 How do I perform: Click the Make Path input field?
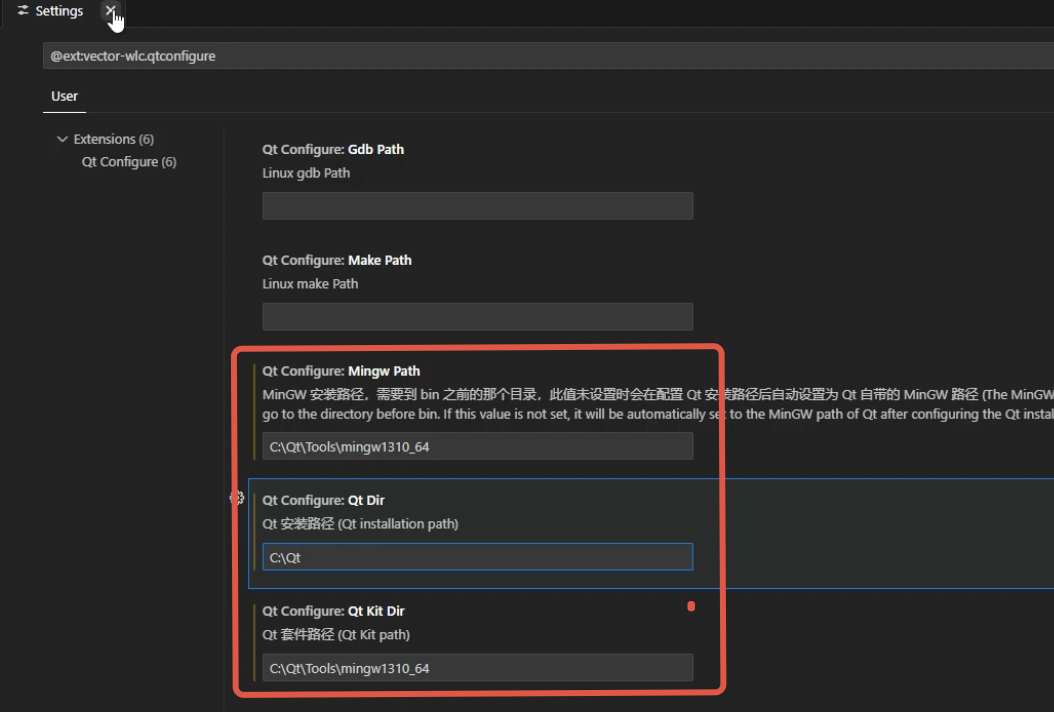click(477, 317)
